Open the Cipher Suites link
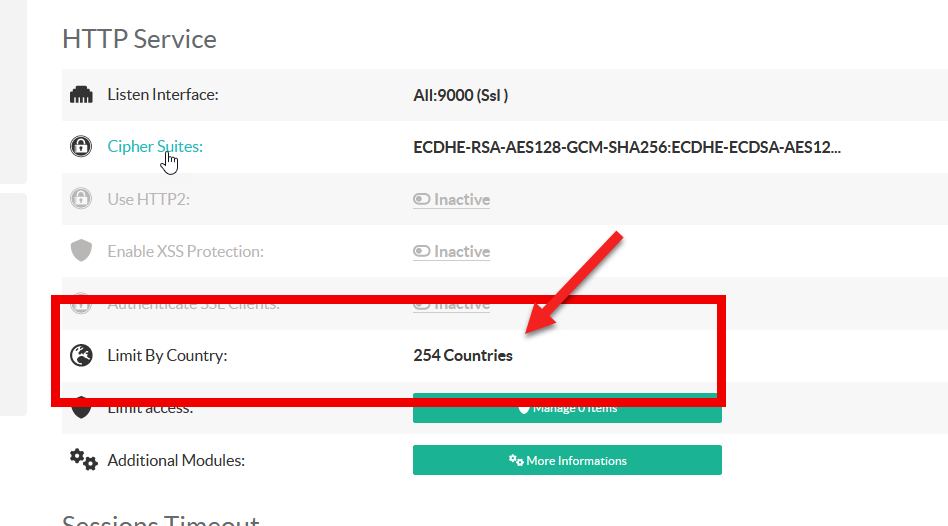Viewport: 948px width, 526px height. click(x=154, y=147)
